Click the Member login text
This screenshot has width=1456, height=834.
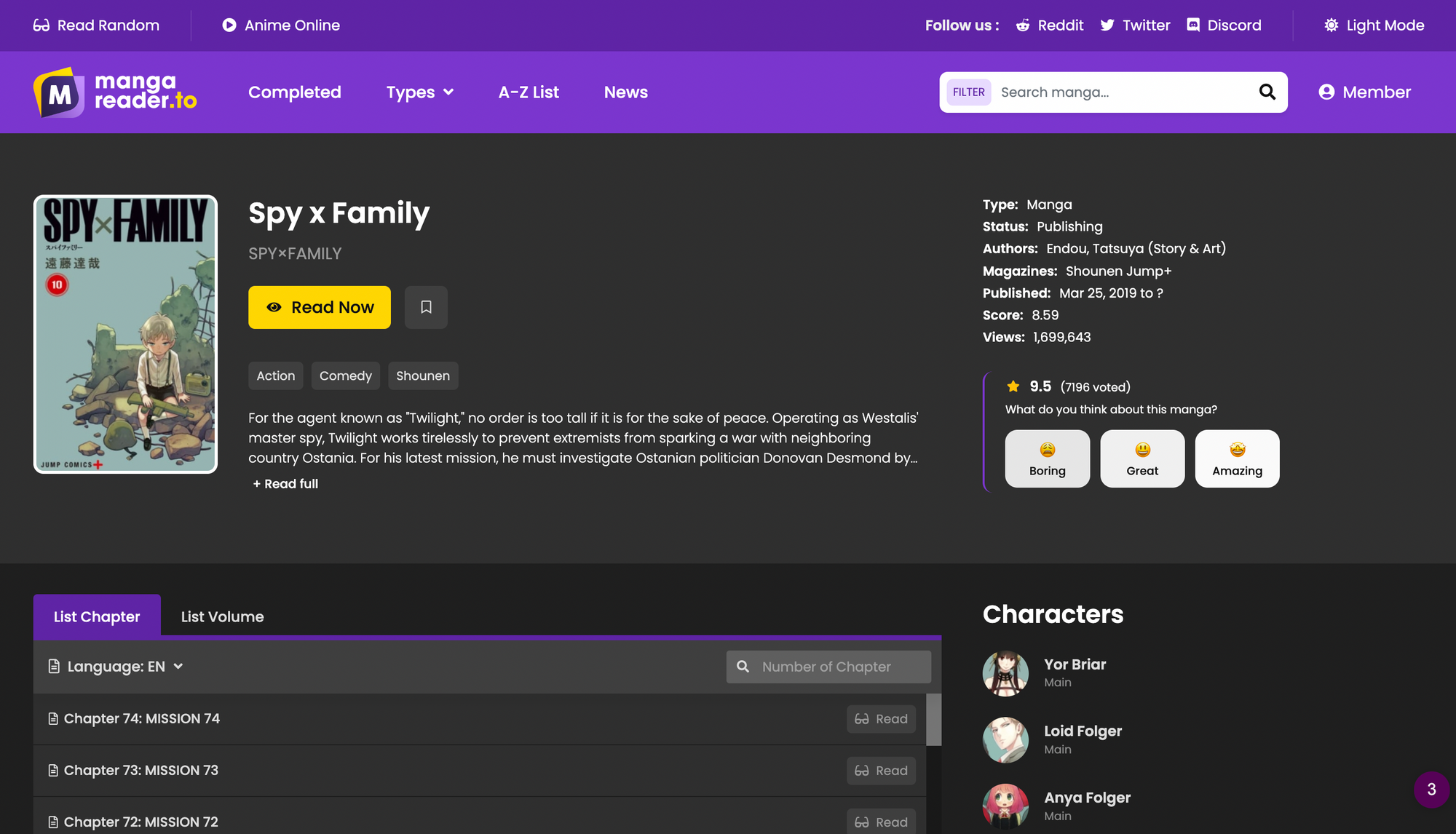point(1377,92)
